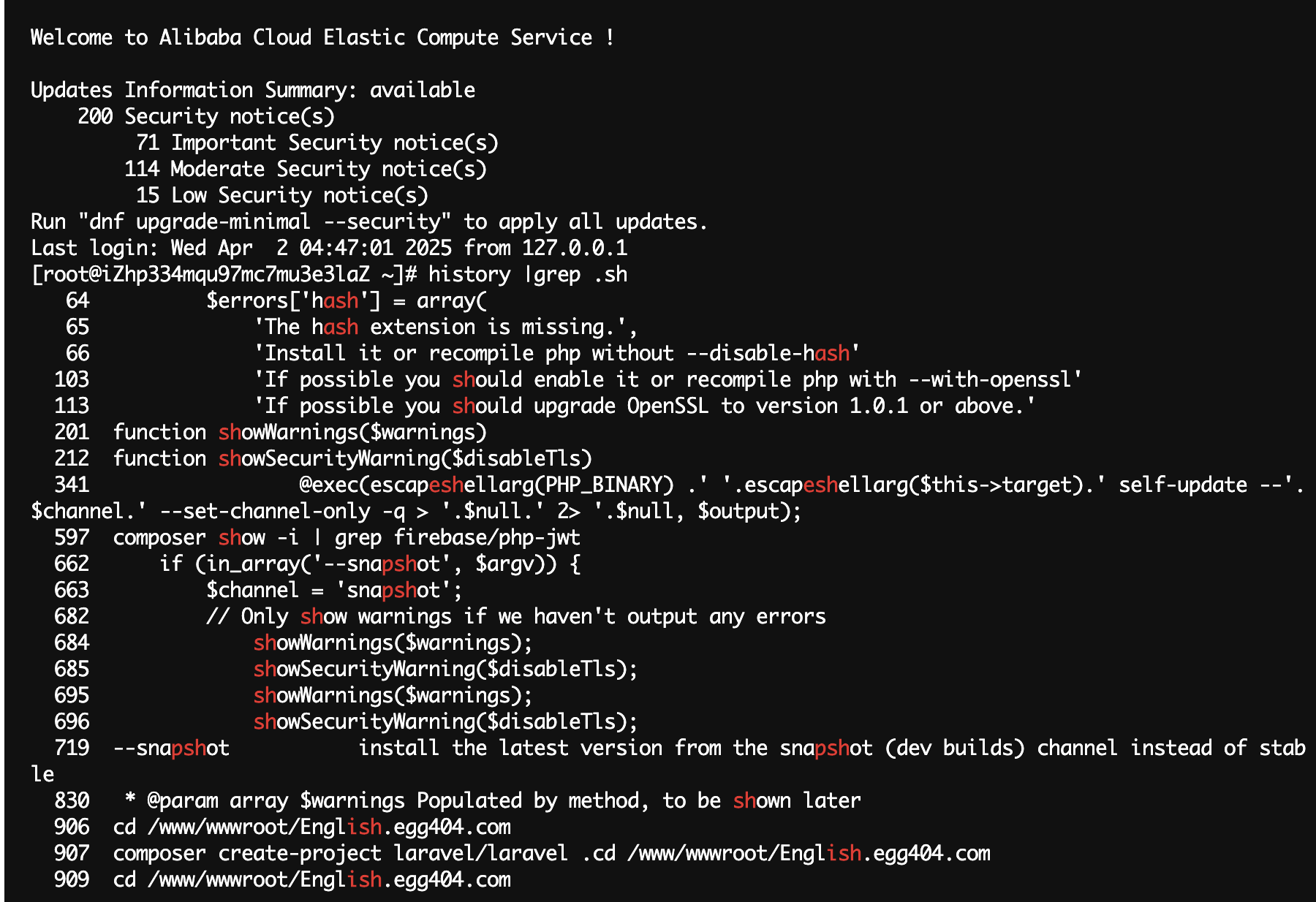
Task: Click the '200 Security notice(s)' line
Action: pyautogui.click(x=205, y=116)
